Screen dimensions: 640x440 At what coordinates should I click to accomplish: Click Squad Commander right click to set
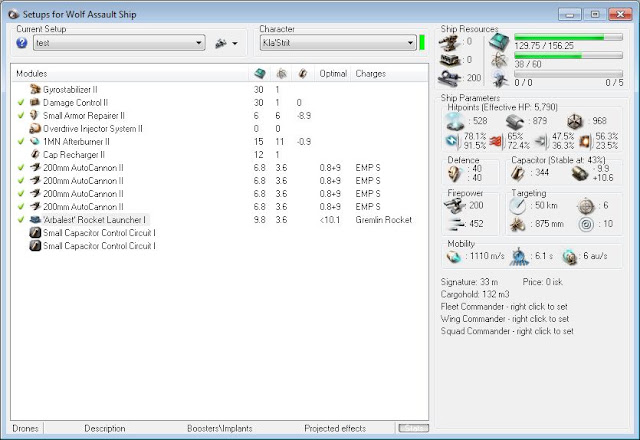[507, 331]
